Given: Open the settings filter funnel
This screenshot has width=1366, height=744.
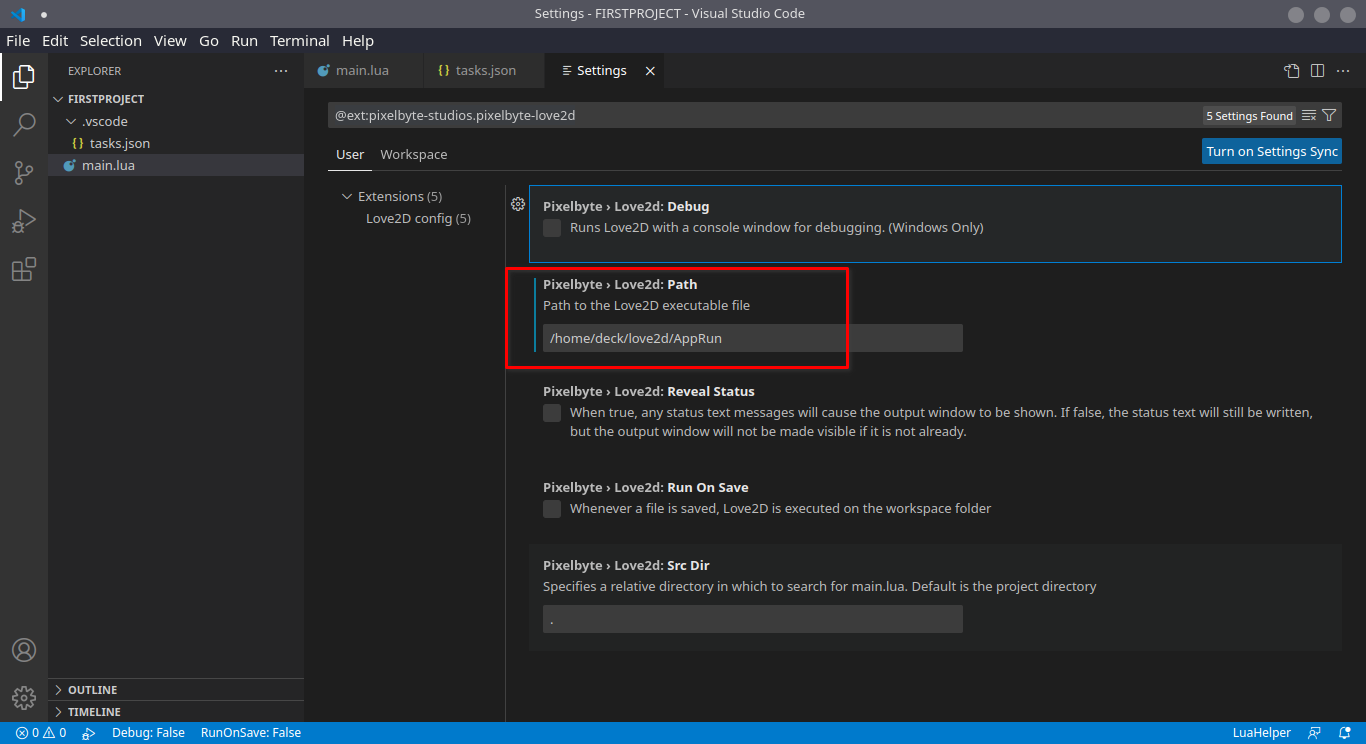Looking at the screenshot, I should [1329, 116].
